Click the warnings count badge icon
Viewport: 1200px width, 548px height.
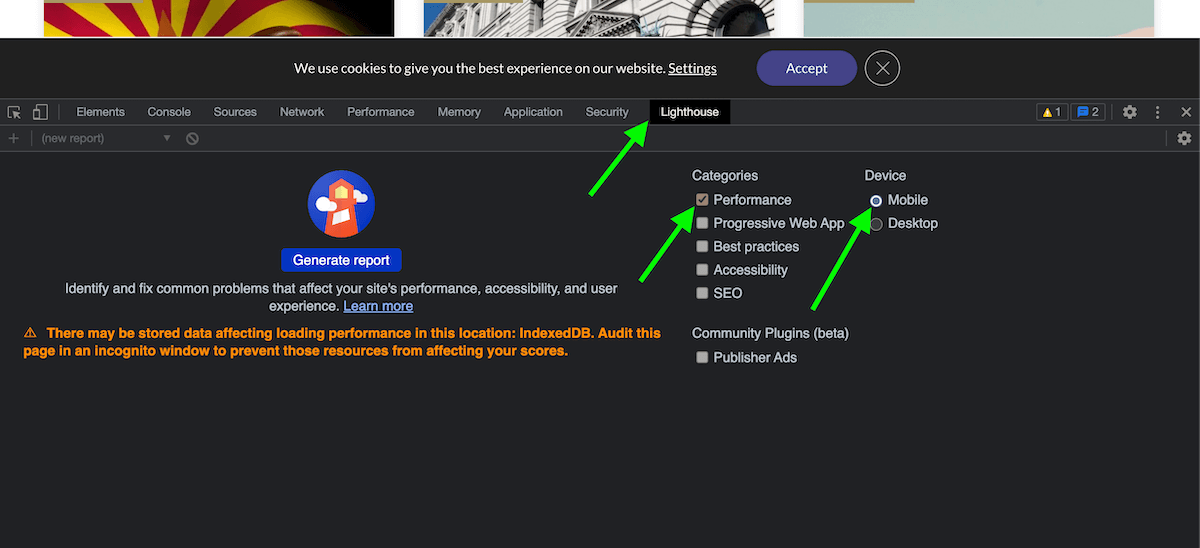coord(1052,112)
